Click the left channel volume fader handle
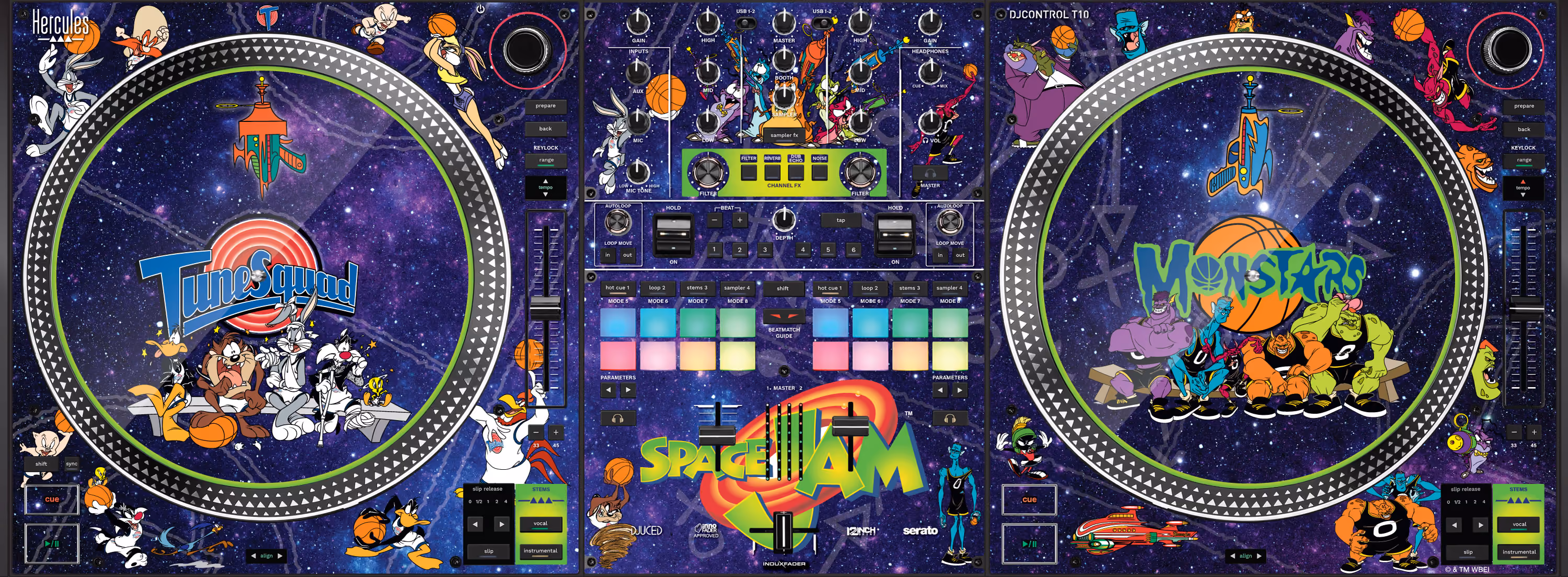This screenshot has width=1568, height=577. 718,435
